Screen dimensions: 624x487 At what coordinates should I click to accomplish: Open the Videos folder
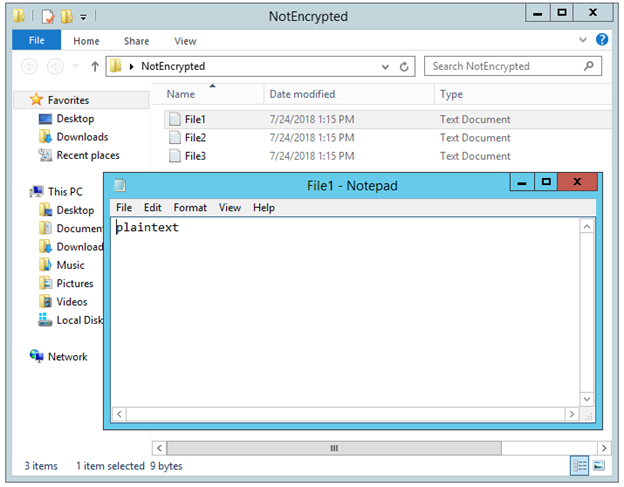(72, 302)
